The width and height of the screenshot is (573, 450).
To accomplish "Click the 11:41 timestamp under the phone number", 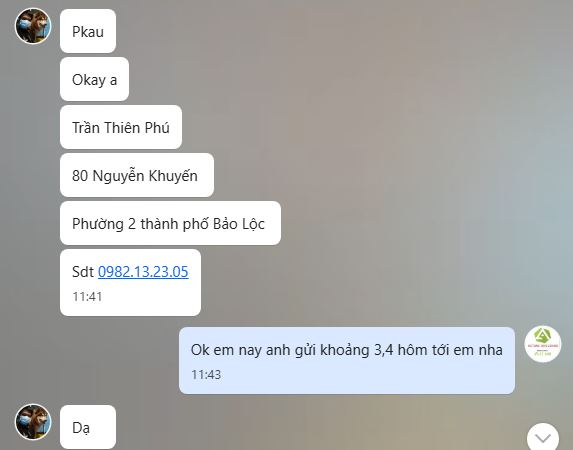I will (x=87, y=296).
